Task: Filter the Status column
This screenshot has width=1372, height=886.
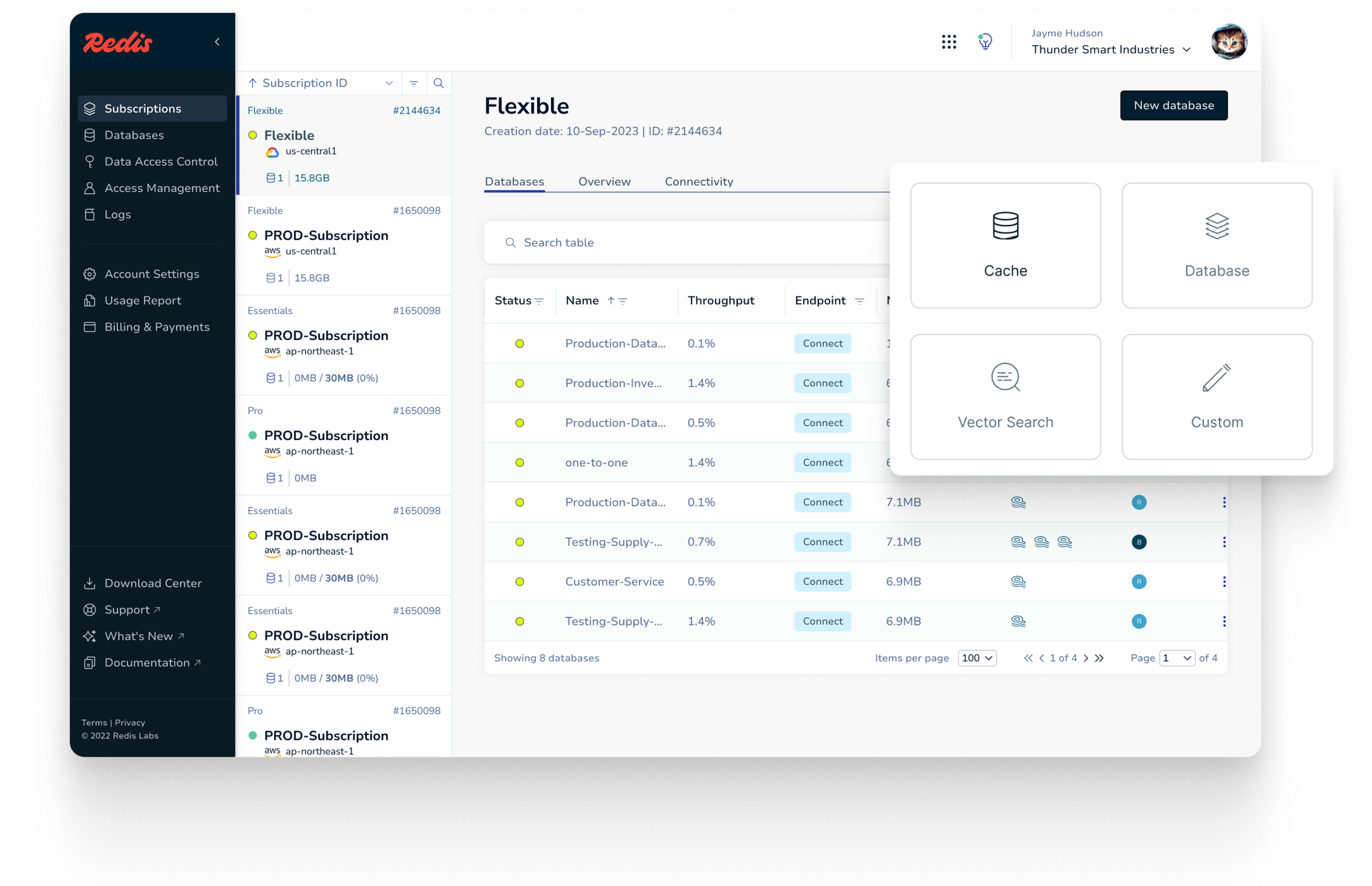Action: point(539,301)
